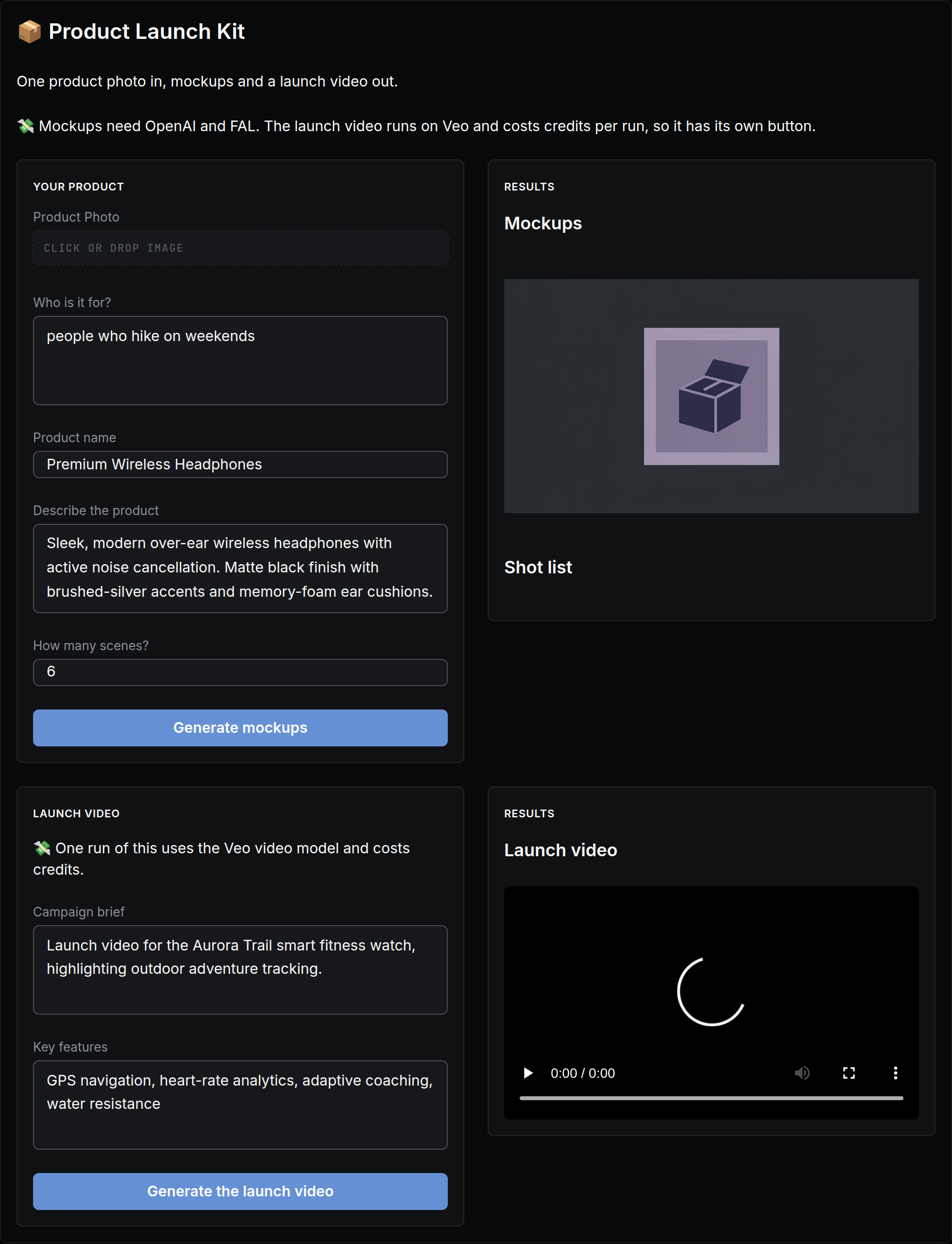
Task: Click the Product Photo label
Action: pyautogui.click(x=76, y=217)
